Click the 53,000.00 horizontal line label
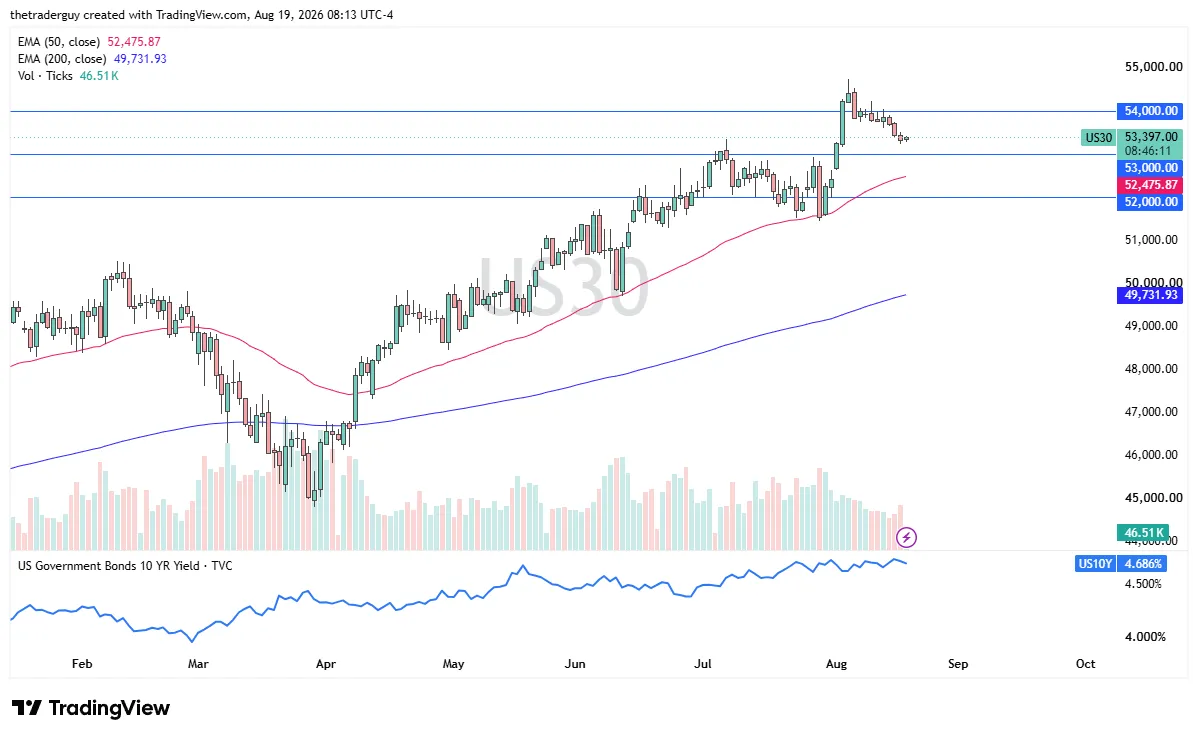This screenshot has height=738, width=1198. (1149, 167)
